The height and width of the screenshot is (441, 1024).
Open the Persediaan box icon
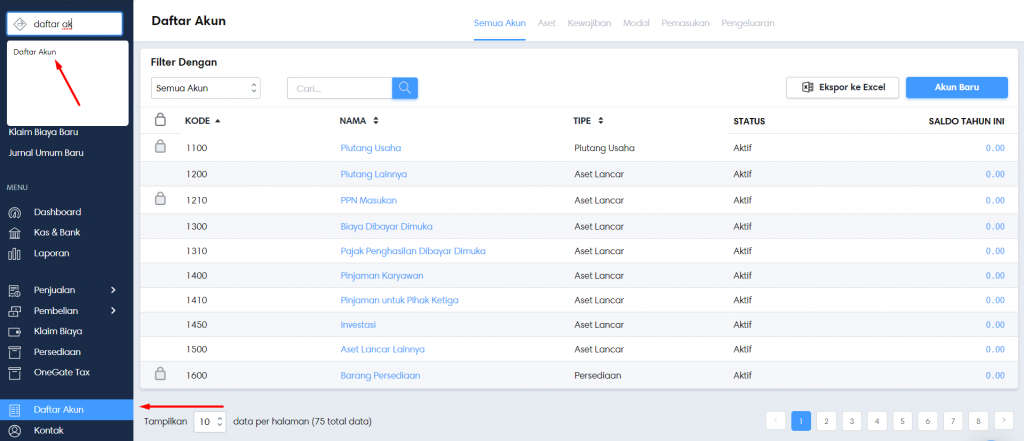[x=14, y=352]
